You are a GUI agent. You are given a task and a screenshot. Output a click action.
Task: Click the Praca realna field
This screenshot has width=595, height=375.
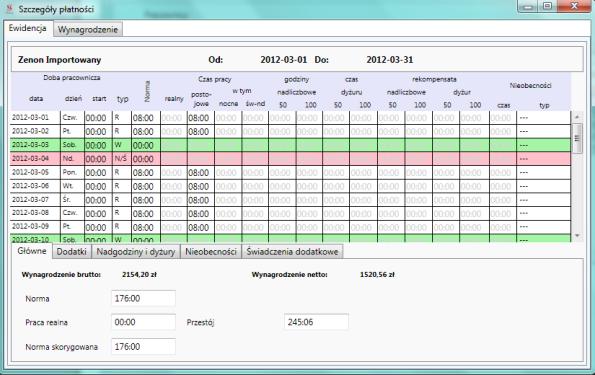pos(143,322)
